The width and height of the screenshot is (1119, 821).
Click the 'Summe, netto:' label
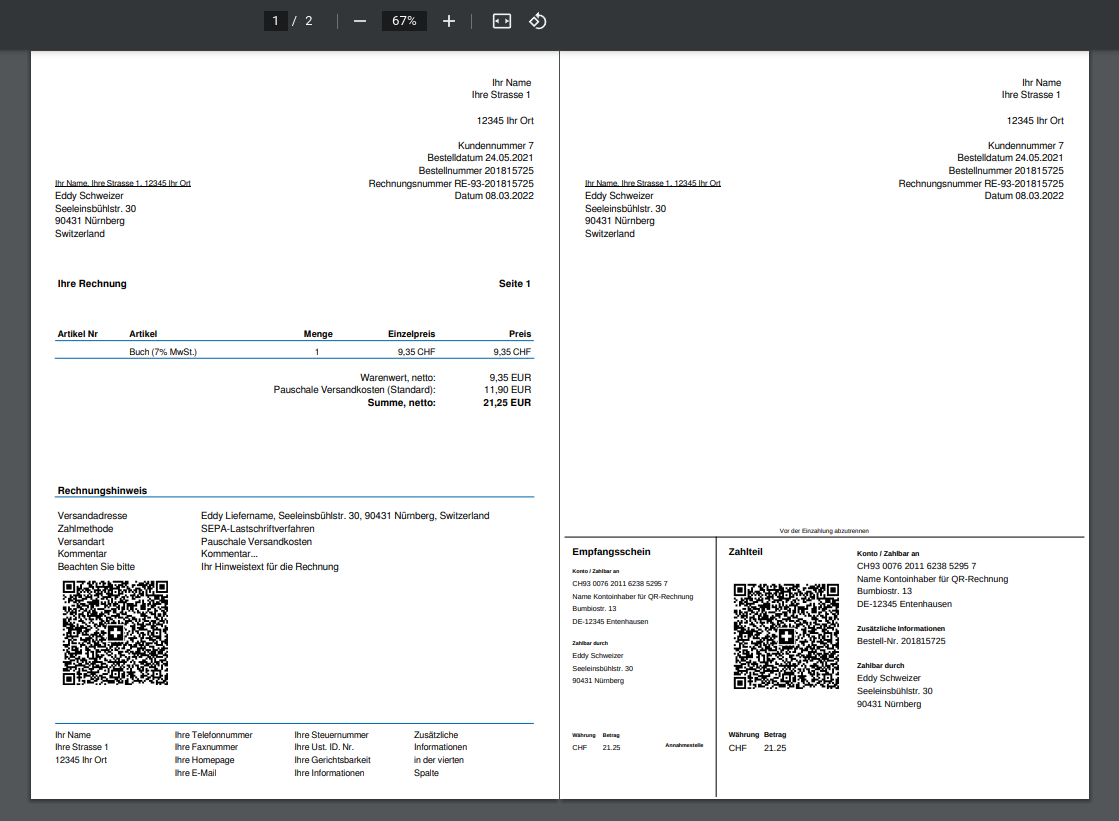click(x=401, y=403)
